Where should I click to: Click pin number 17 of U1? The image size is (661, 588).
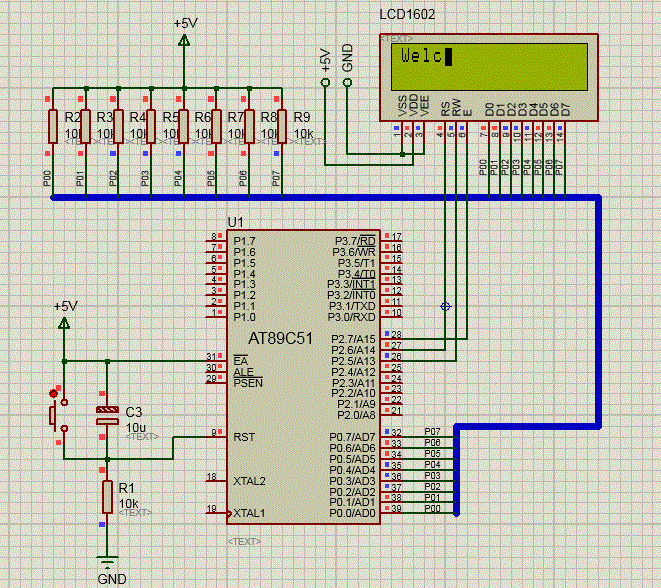[396, 236]
